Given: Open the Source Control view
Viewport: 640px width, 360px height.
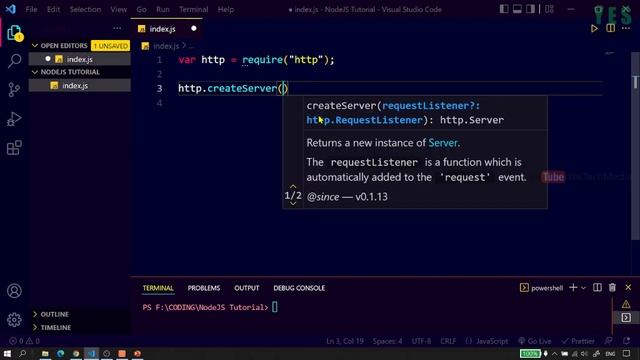Looking at the screenshot, I should [x=14, y=89].
